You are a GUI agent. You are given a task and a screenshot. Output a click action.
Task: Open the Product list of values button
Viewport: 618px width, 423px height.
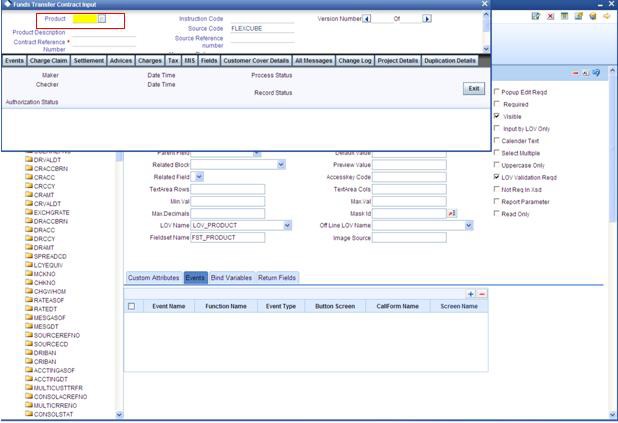coord(102,19)
